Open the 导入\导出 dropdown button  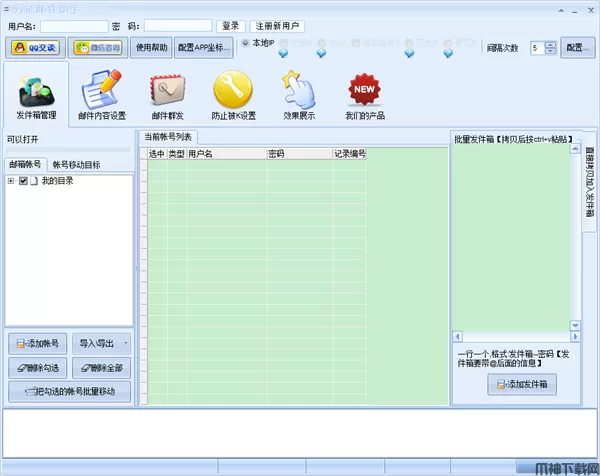(x=102, y=344)
